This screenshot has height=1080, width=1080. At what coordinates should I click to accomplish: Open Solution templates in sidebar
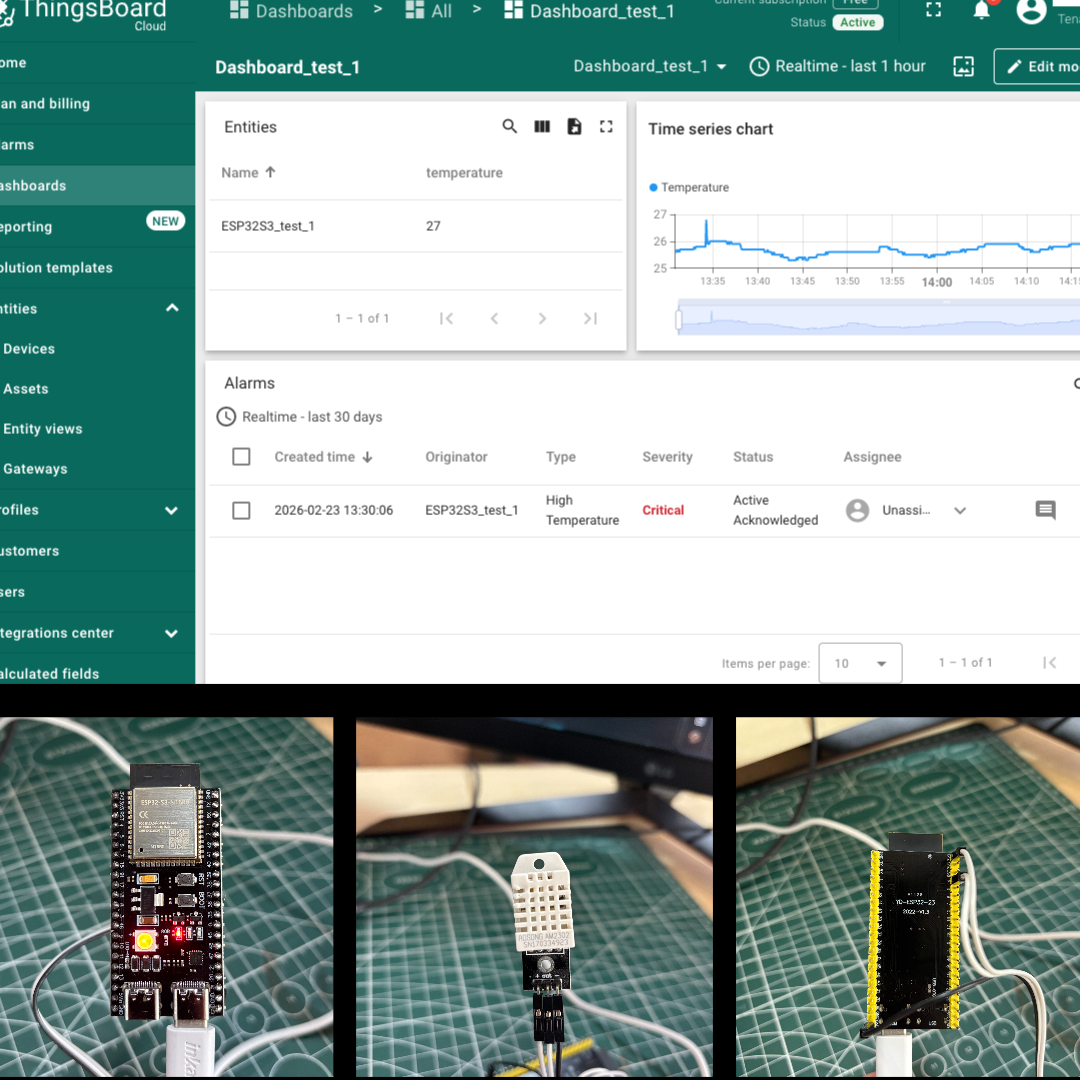coord(97,267)
